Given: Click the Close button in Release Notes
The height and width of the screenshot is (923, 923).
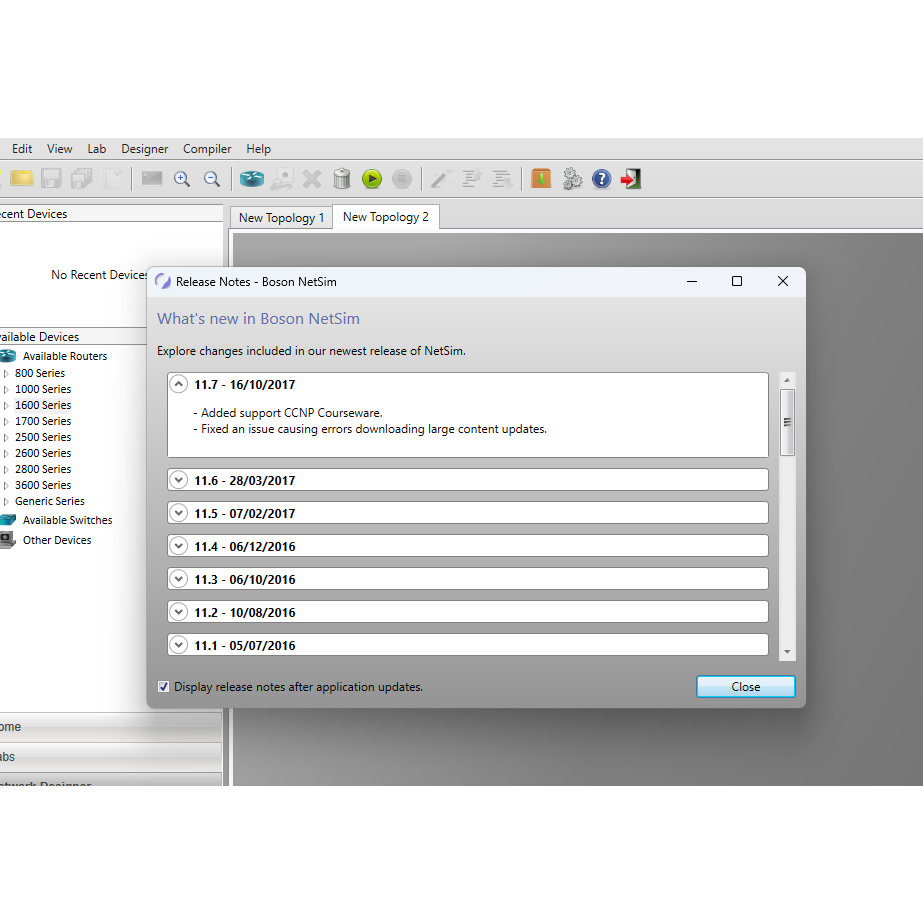Looking at the screenshot, I should pos(745,687).
